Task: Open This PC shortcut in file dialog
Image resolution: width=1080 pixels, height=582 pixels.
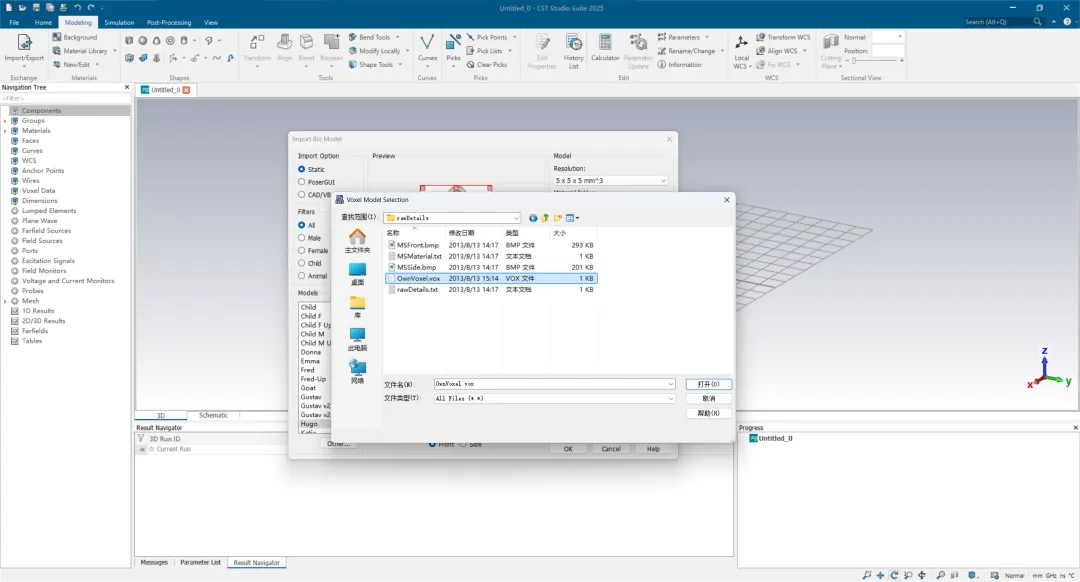Action: pyautogui.click(x=357, y=340)
